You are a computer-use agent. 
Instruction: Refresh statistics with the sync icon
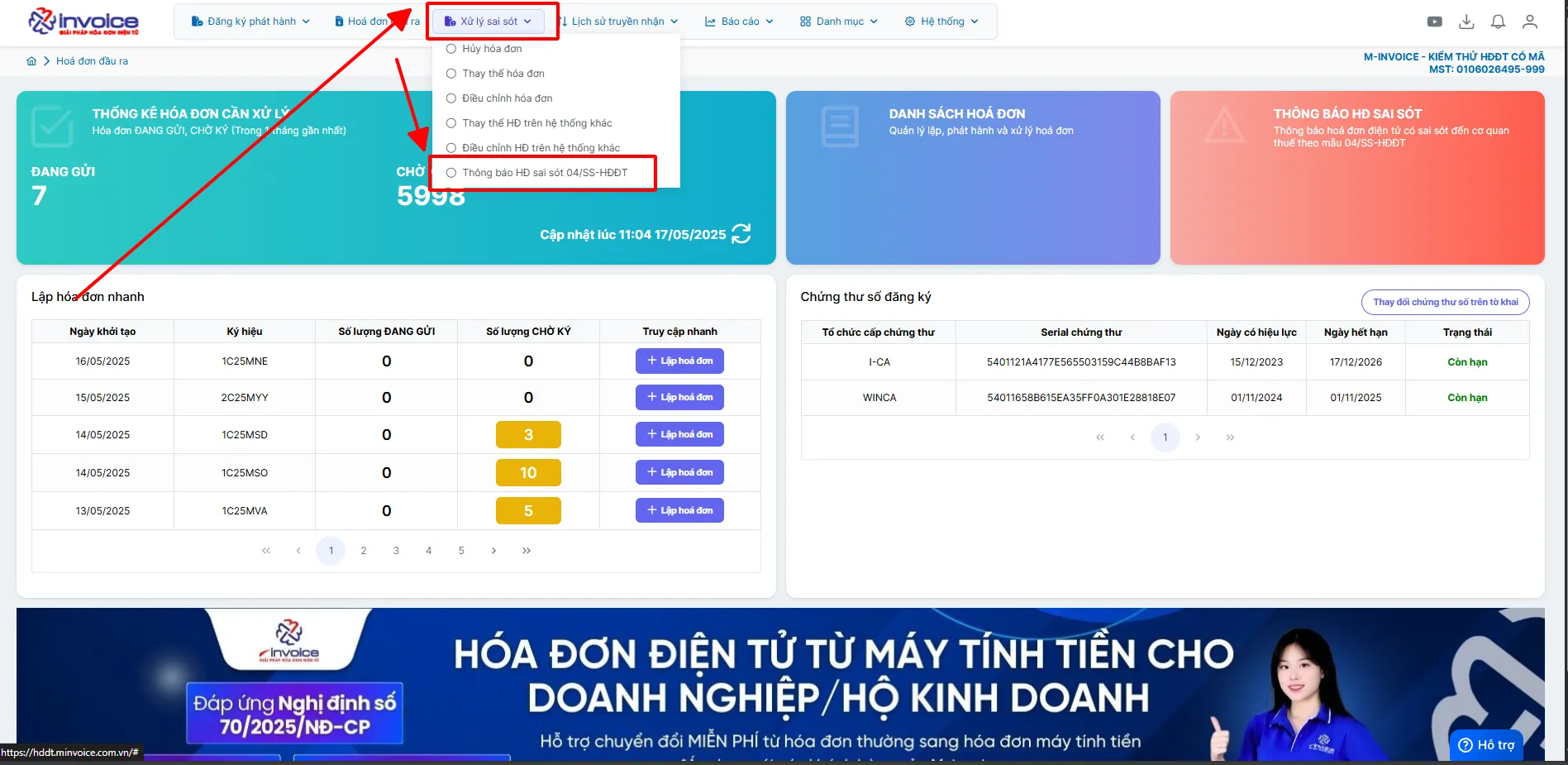[x=741, y=234]
